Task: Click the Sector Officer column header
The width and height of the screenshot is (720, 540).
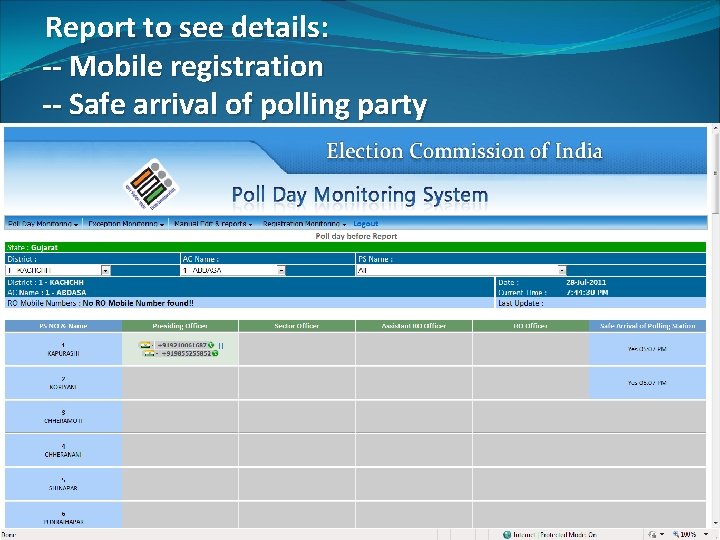Action: coord(297,326)
